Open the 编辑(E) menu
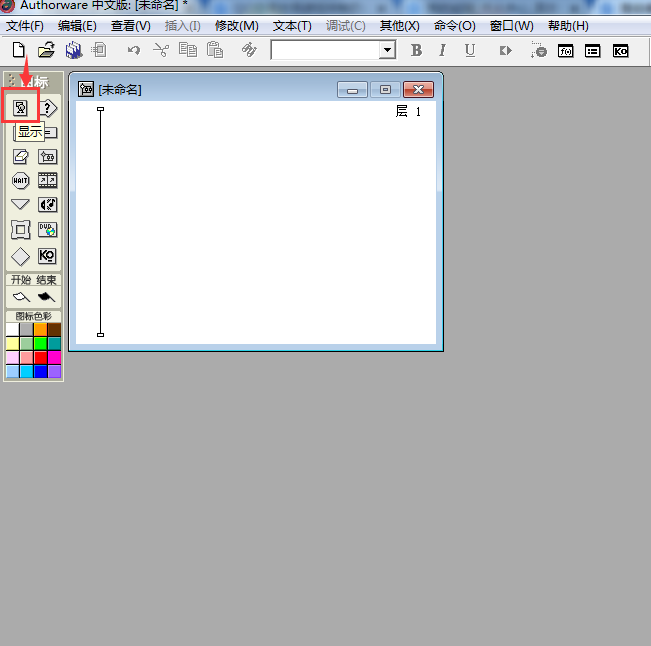651x646 pixels. click(77, 26)
